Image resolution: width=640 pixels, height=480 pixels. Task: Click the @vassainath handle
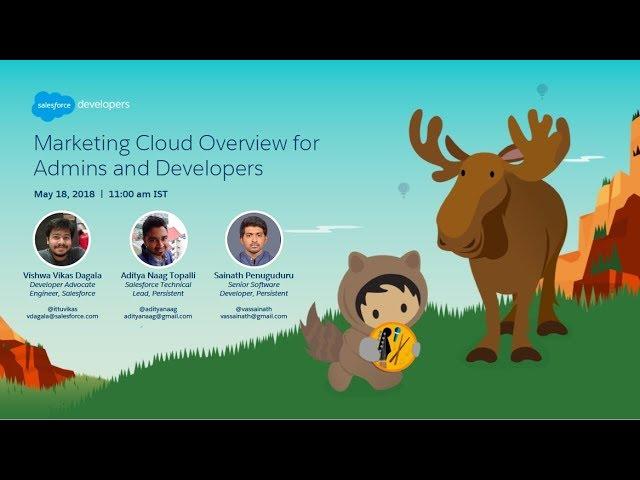click(x=253, y=309)
